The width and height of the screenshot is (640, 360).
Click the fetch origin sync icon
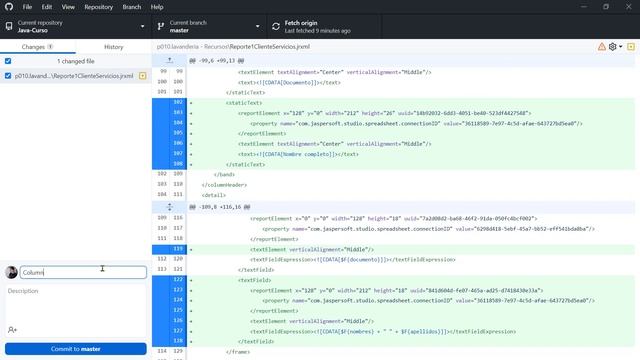(276, 27)
